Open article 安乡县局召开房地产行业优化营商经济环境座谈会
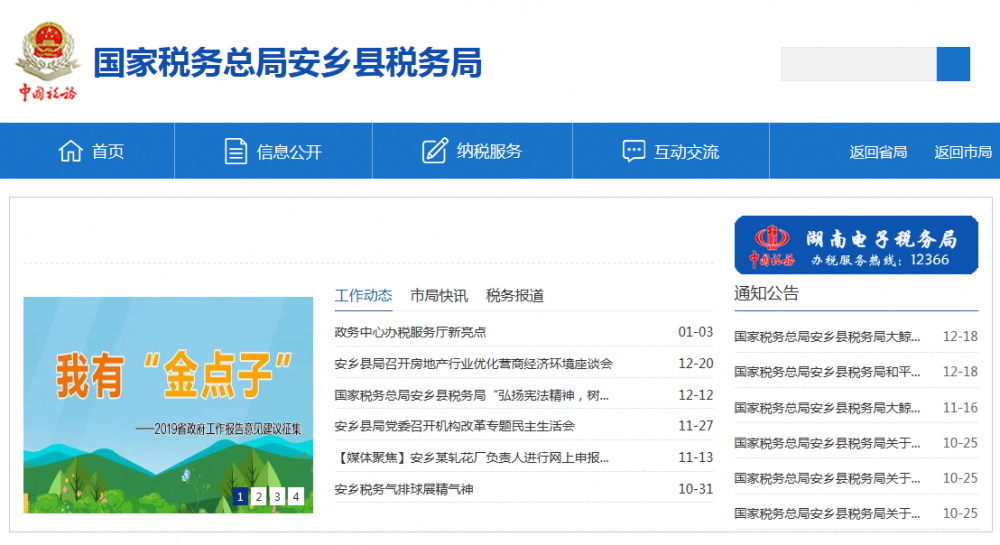This screenshot has height=545, width=1000. 473,364
